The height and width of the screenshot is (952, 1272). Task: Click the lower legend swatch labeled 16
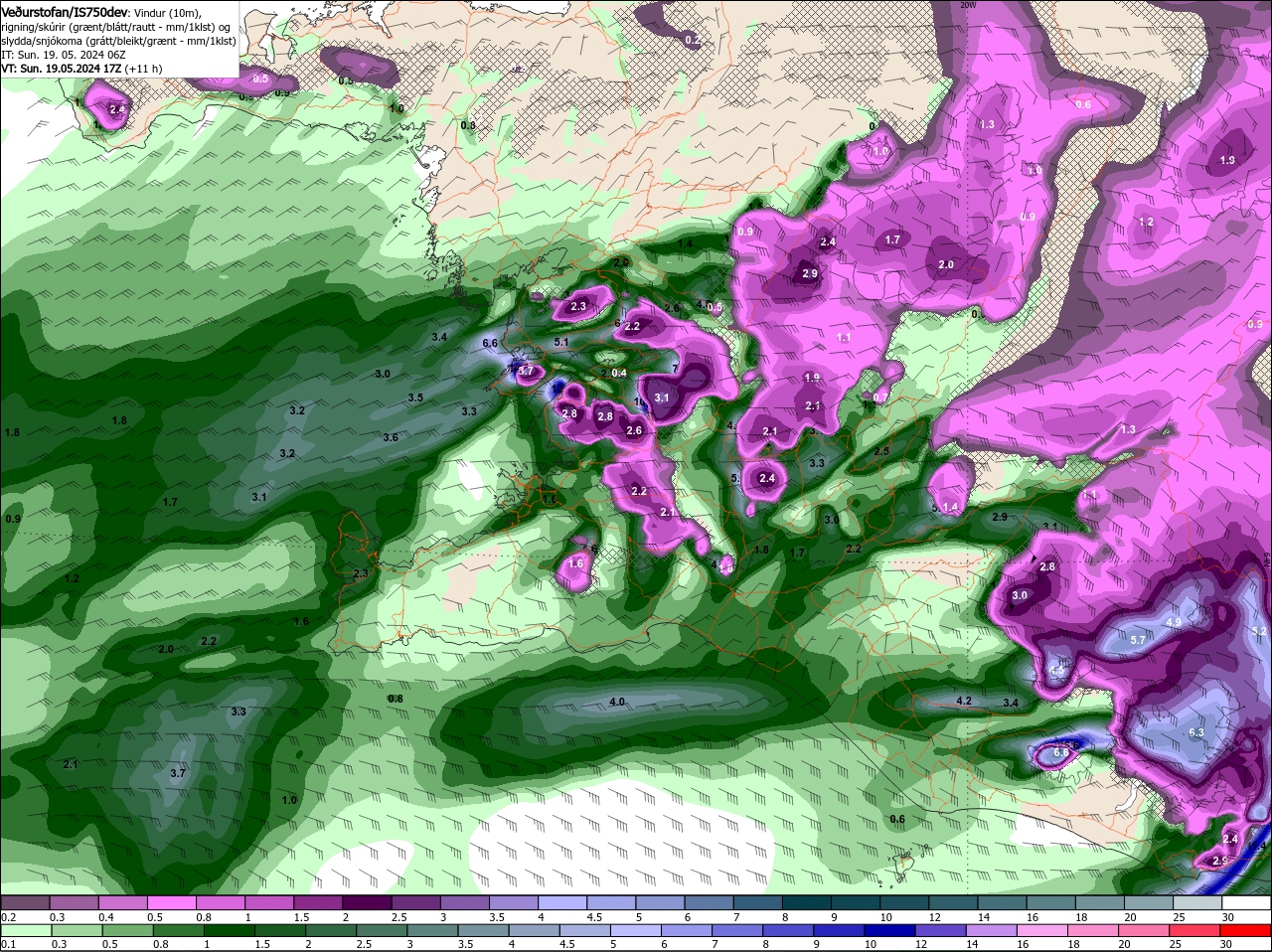point(1043,929)
